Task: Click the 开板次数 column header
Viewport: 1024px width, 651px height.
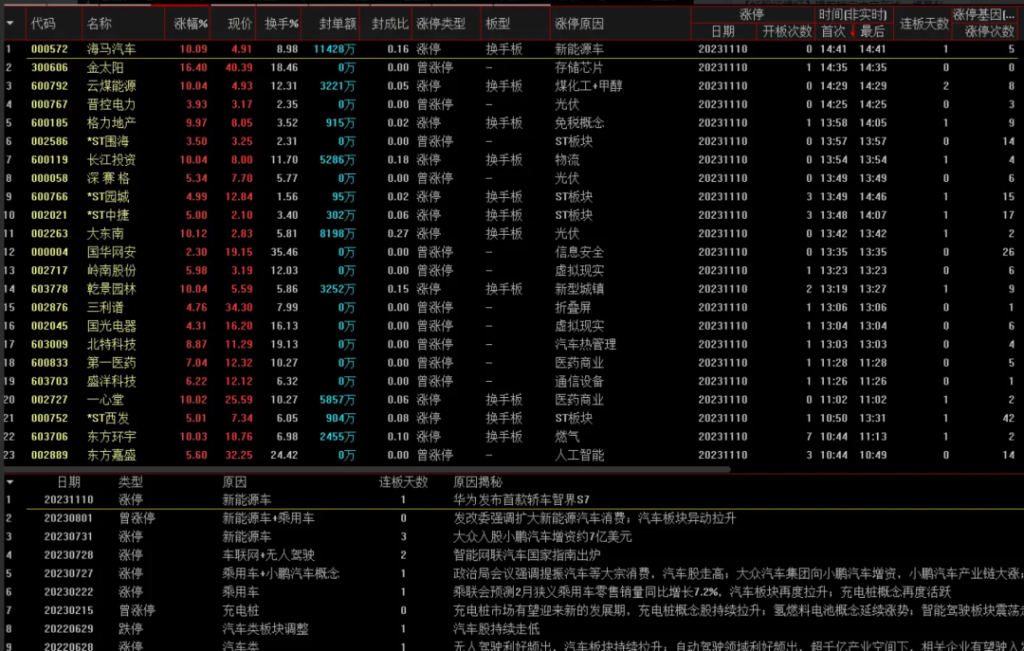Action: 787,31
